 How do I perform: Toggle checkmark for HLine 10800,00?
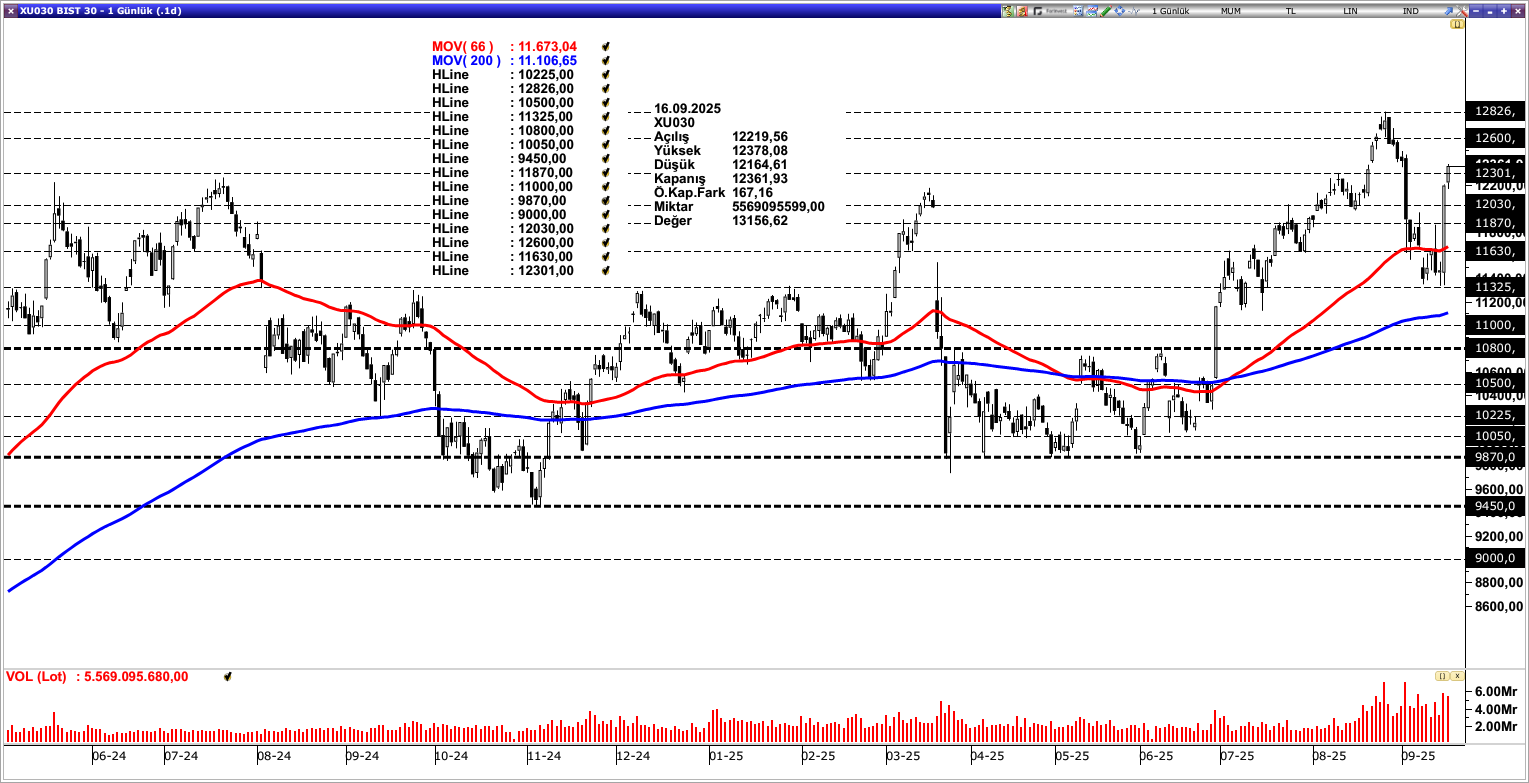click(x=605, y=131)
